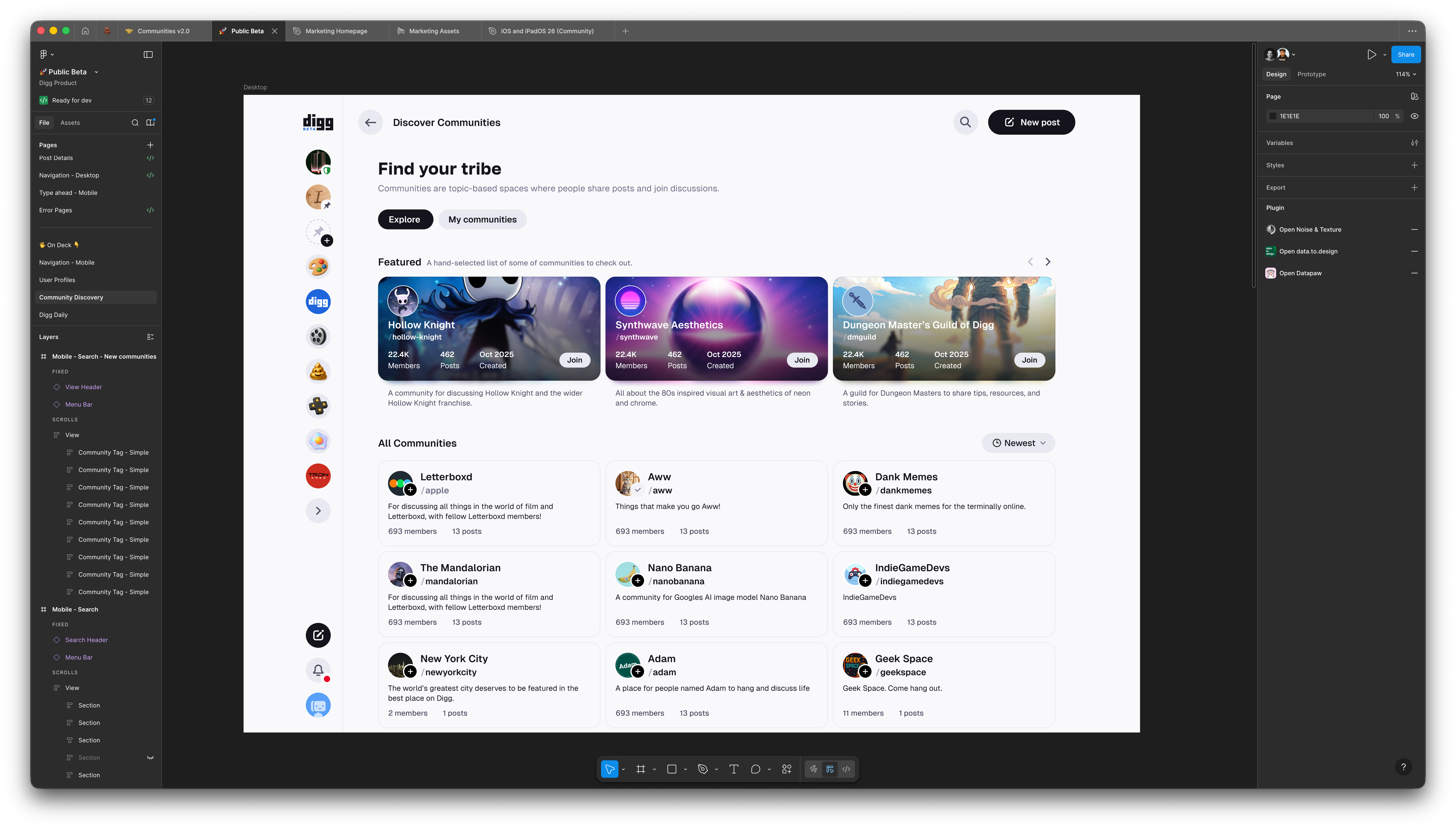Toggle the sidebar panel layout icon
Image resolution: width=1456 pixels, height=829 pixels.
(x=148, y=55)
